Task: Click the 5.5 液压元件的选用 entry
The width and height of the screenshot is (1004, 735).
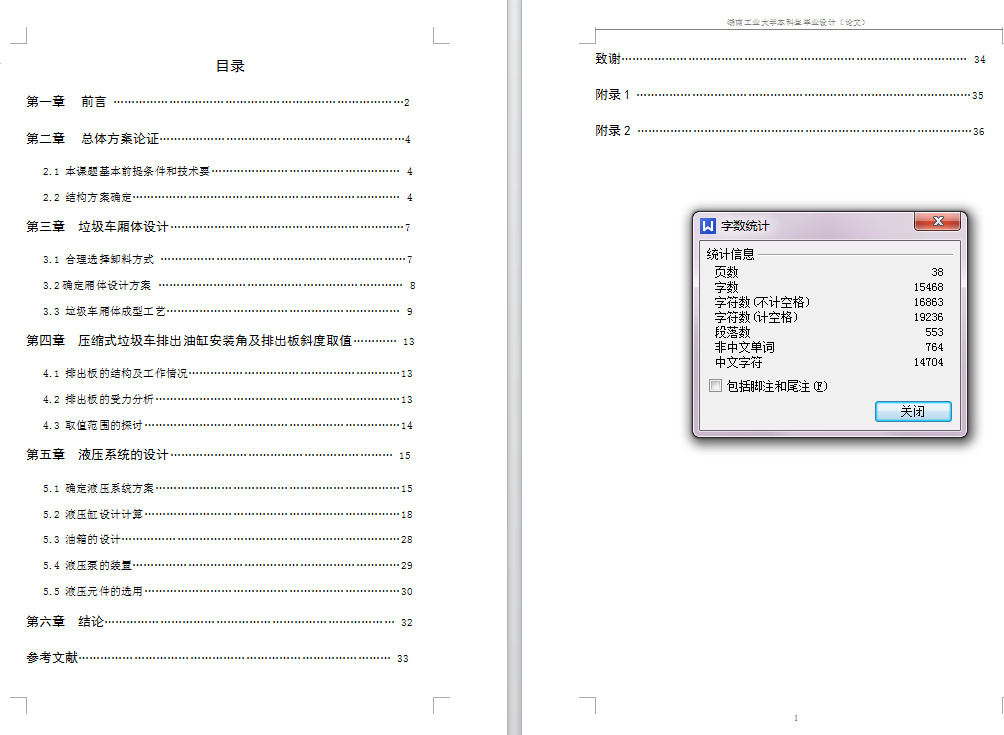Action: [227, 591]
